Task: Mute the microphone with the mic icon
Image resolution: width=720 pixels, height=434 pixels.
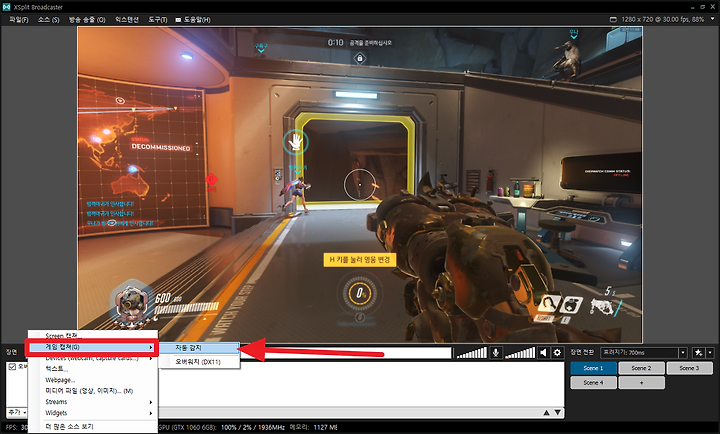Action: [x=496, y=353]
